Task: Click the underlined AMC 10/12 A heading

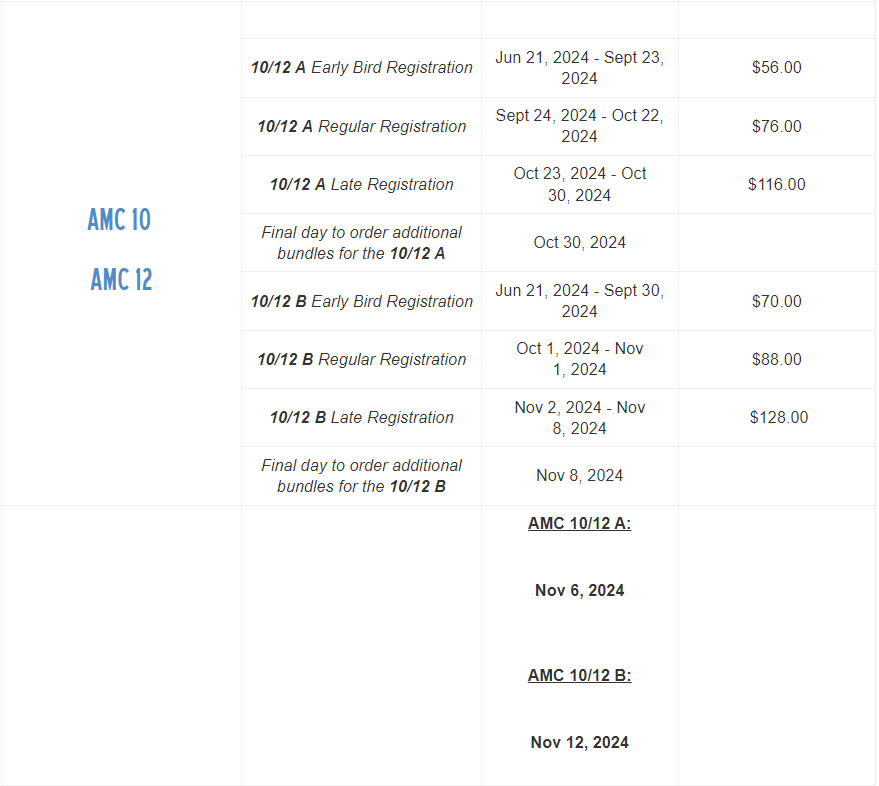Action: tap(579, 524)
